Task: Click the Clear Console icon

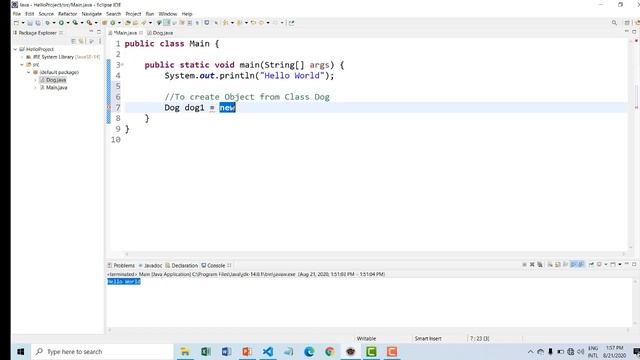Action: 550,264
